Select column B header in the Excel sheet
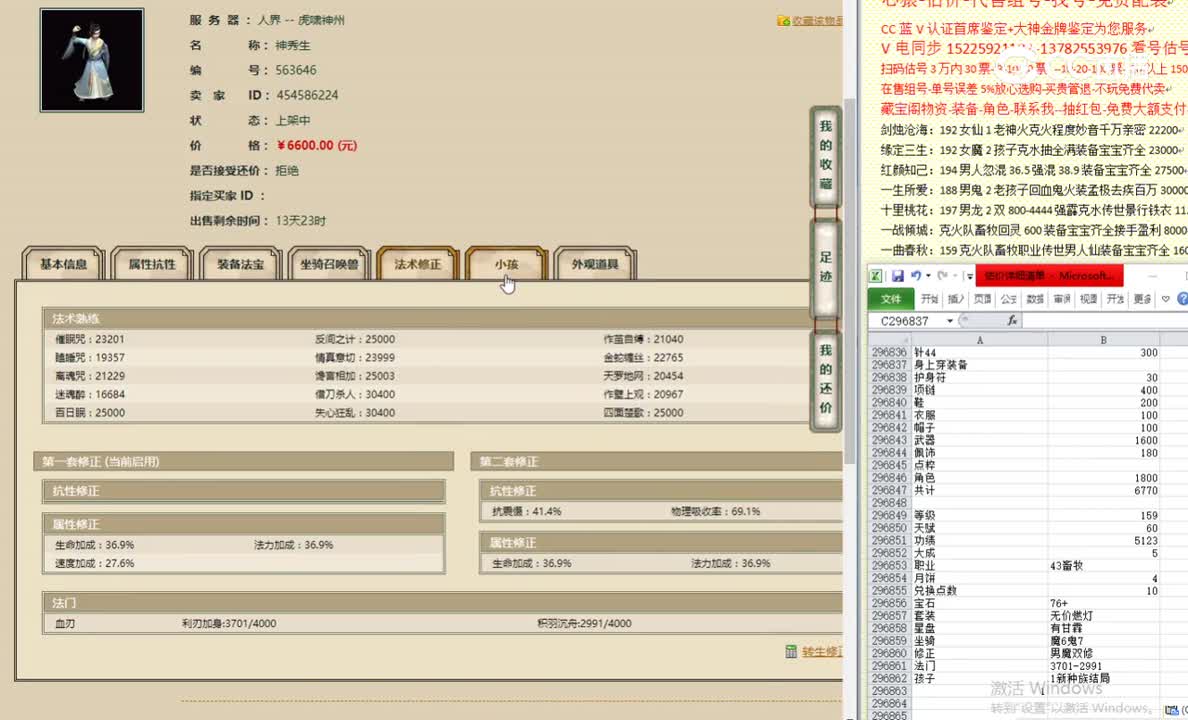This screenshot has width=1188, height=720. (x=1103, y=339)
